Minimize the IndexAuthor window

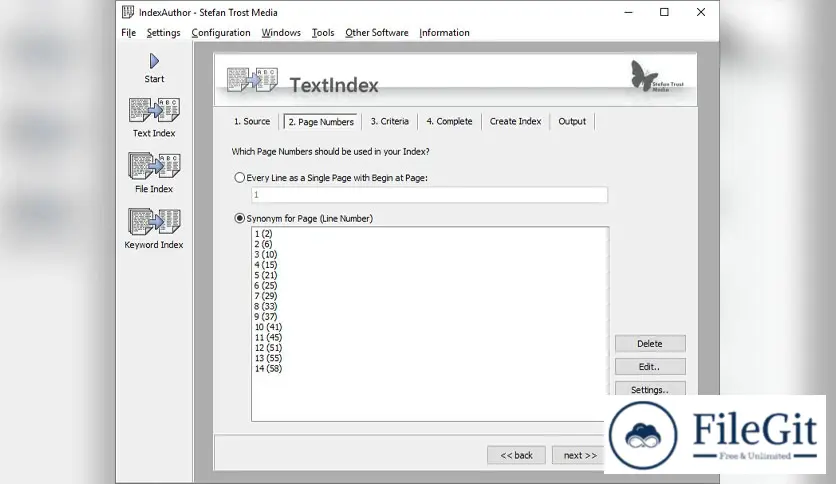629,12
